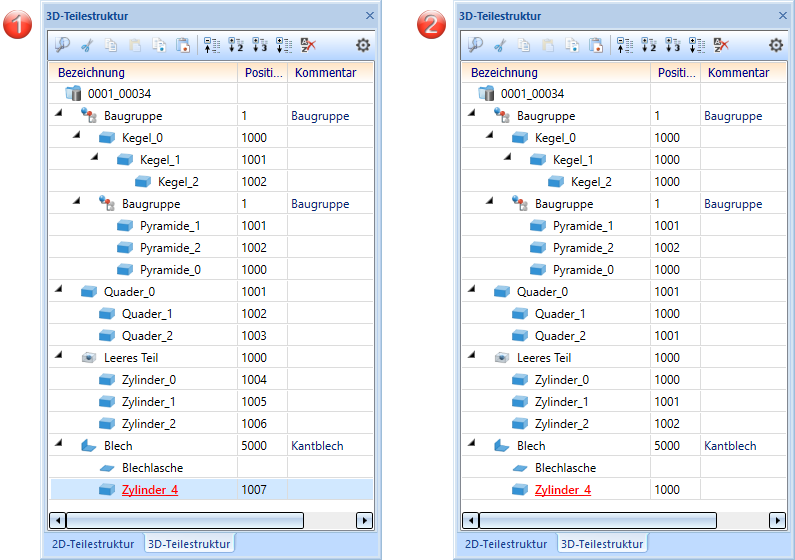Expand structure to level 2 in left panel
The width and height of the screenshot is (795, 560).
point(236,45)
